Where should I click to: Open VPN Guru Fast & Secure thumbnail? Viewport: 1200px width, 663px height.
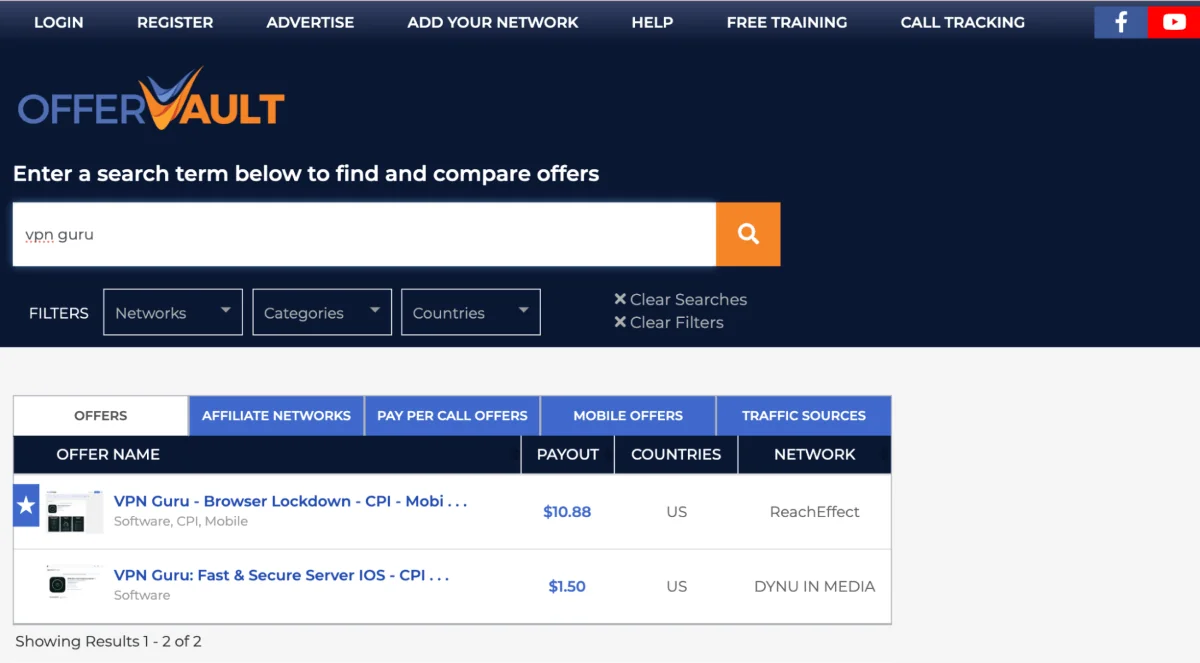pyautogui.click(x=75, y=584)
